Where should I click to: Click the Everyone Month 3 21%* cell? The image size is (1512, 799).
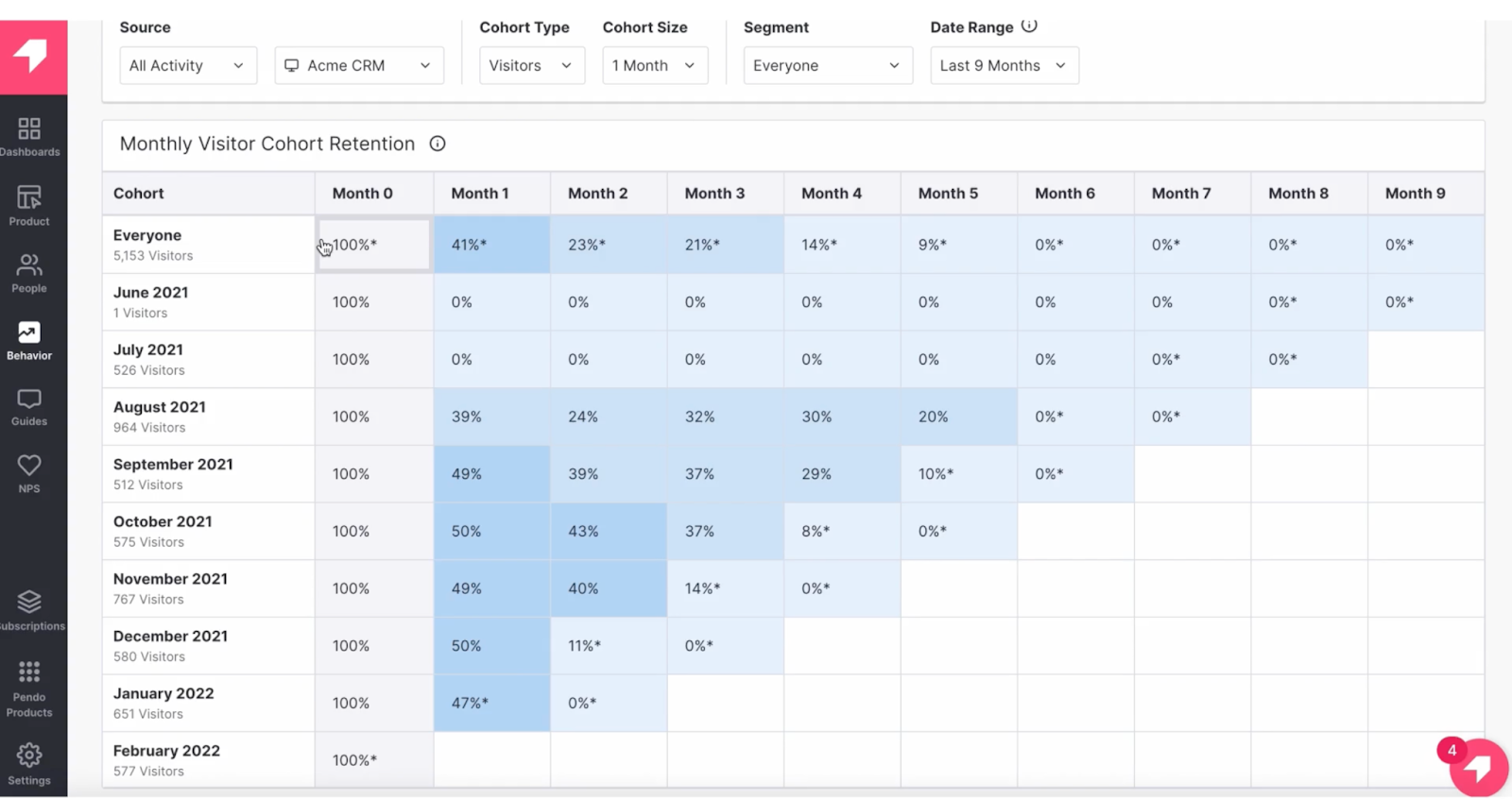(x=726, y=245)
